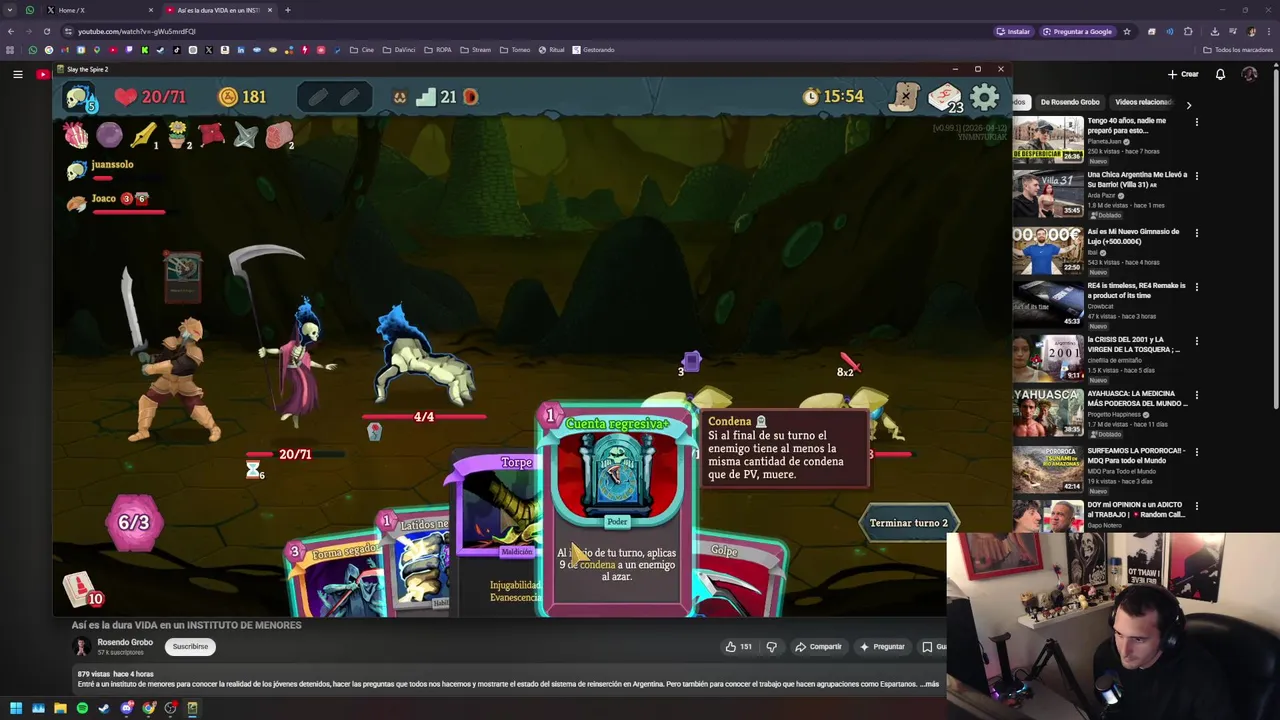The image size is (1280, 720).
Task: Click the run timer clock 15:54
Action: [833, 97]
